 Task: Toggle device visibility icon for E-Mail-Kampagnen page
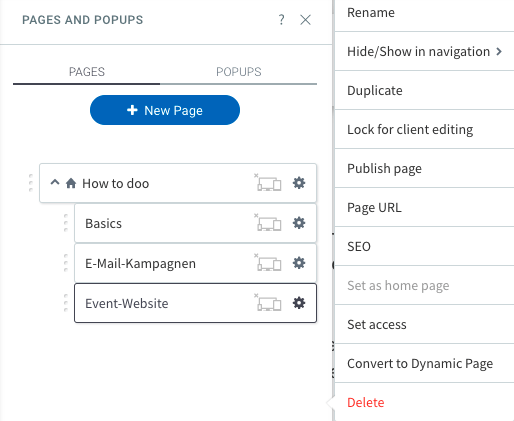click(x=268, y=263)
